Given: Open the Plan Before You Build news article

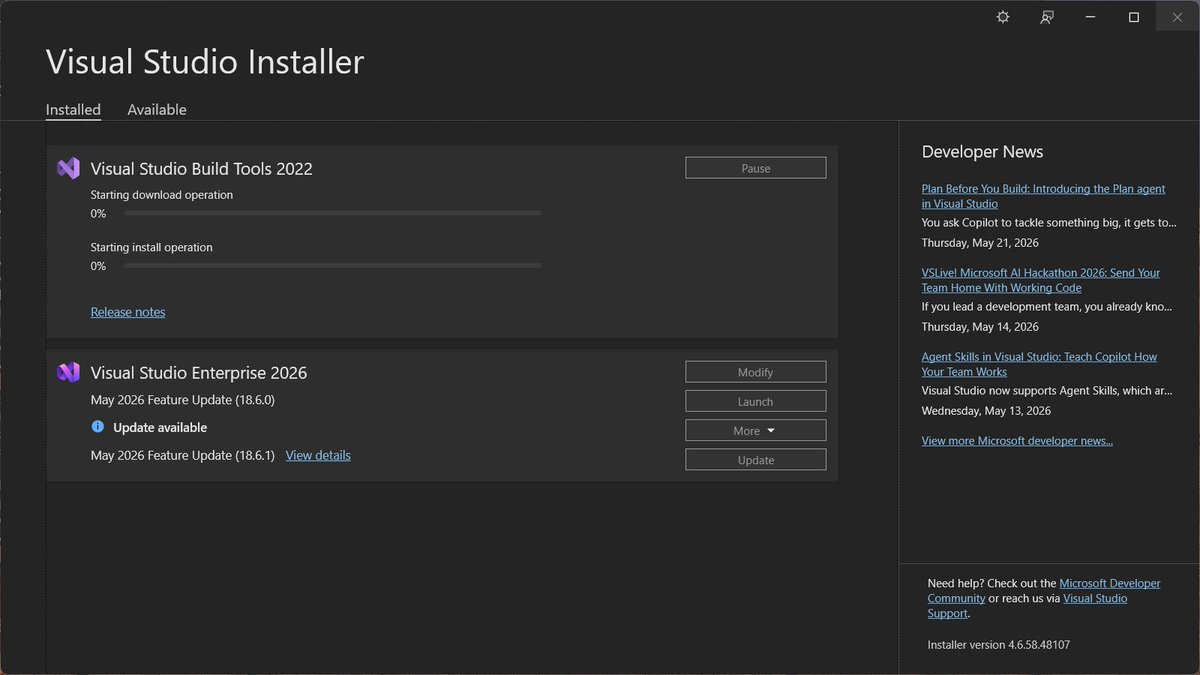Looking at the screenshot, I should click(x=1043, y=196).
